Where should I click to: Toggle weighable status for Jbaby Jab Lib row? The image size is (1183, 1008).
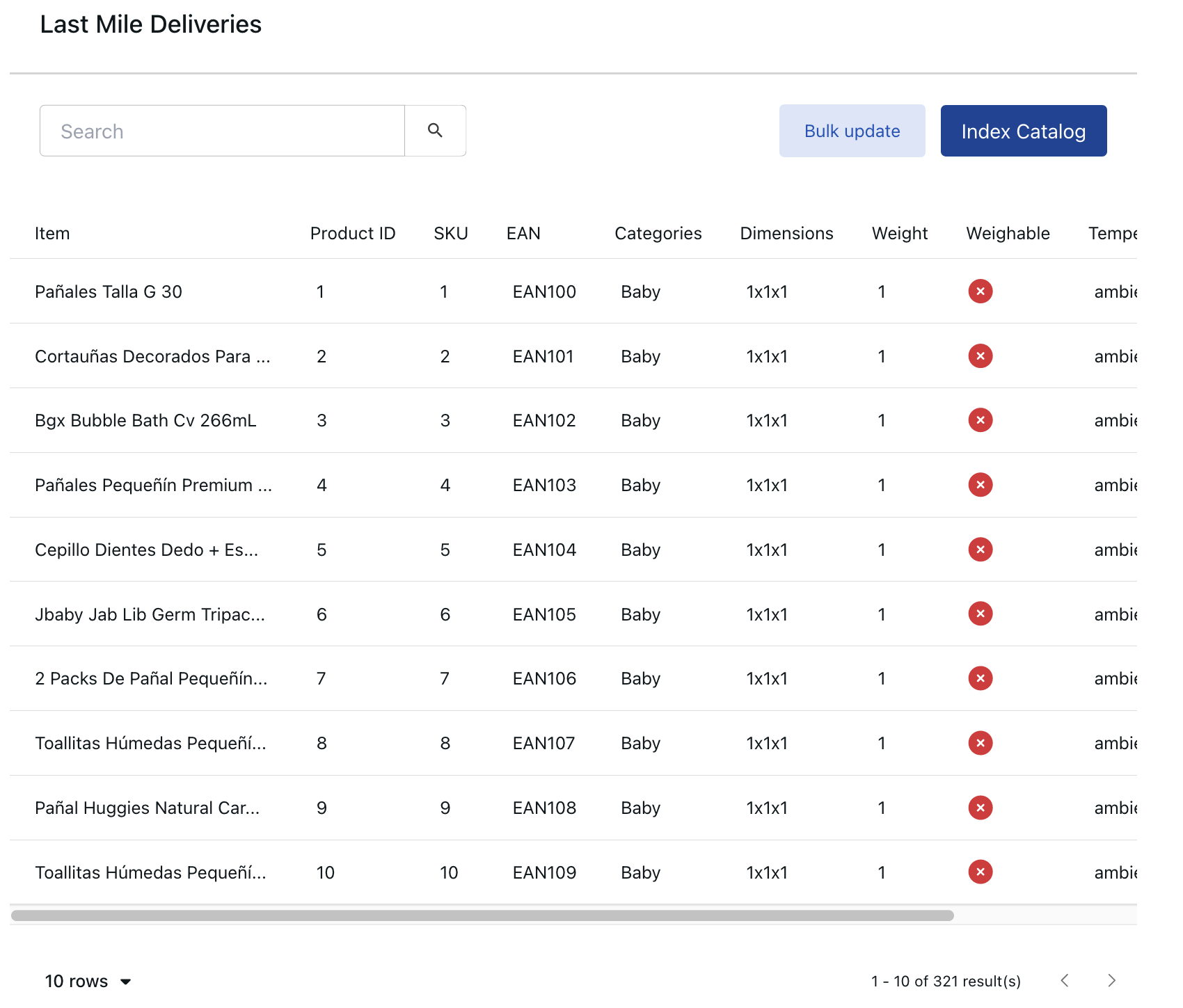(980, 614)
